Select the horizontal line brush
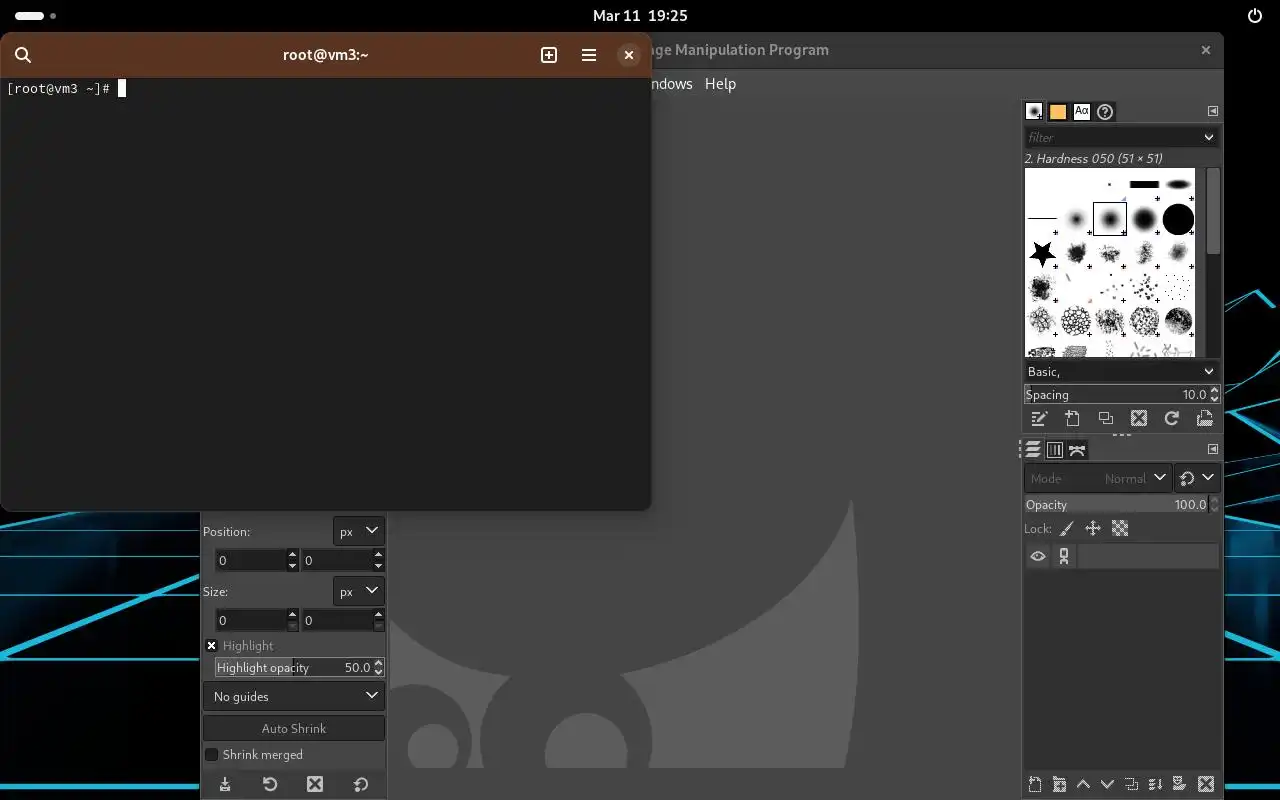 1042,218
